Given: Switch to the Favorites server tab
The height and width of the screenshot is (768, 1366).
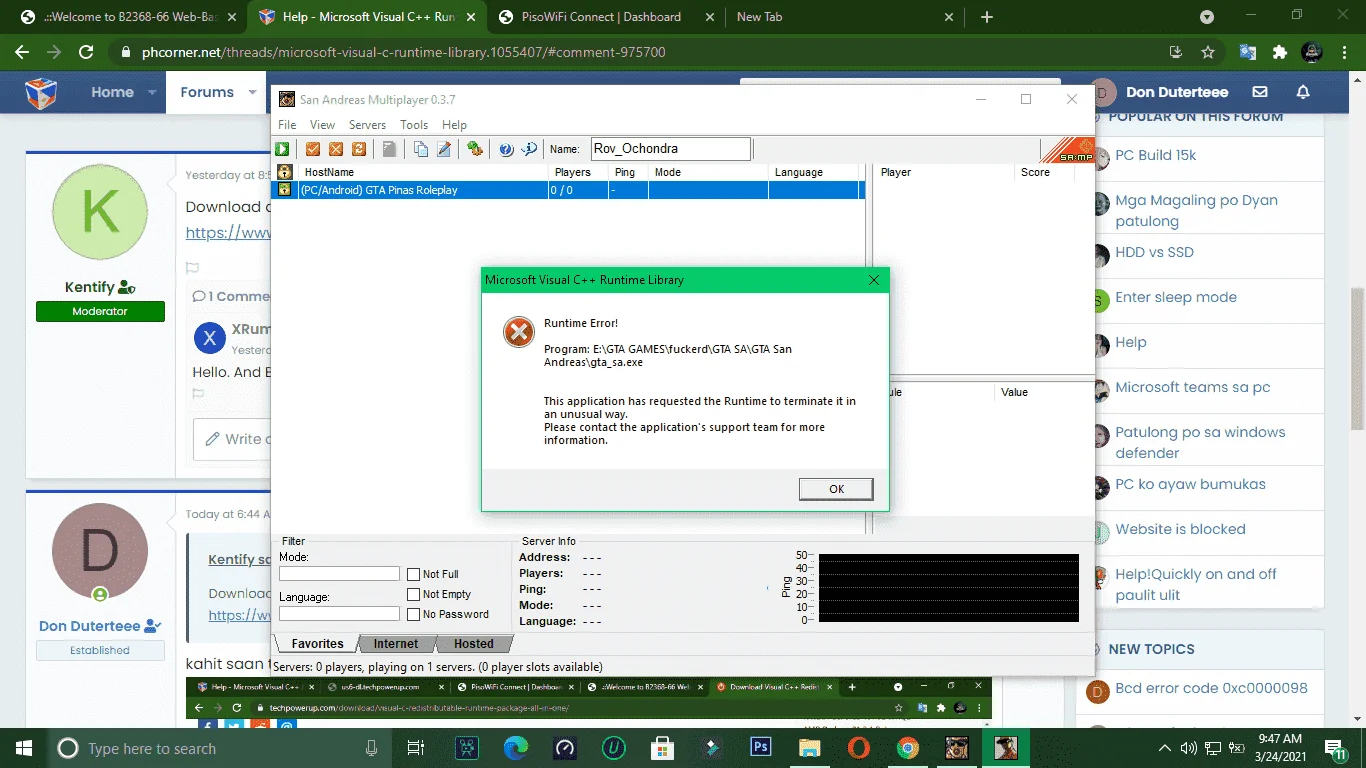Looking at the screenshot, I should 317,644.
